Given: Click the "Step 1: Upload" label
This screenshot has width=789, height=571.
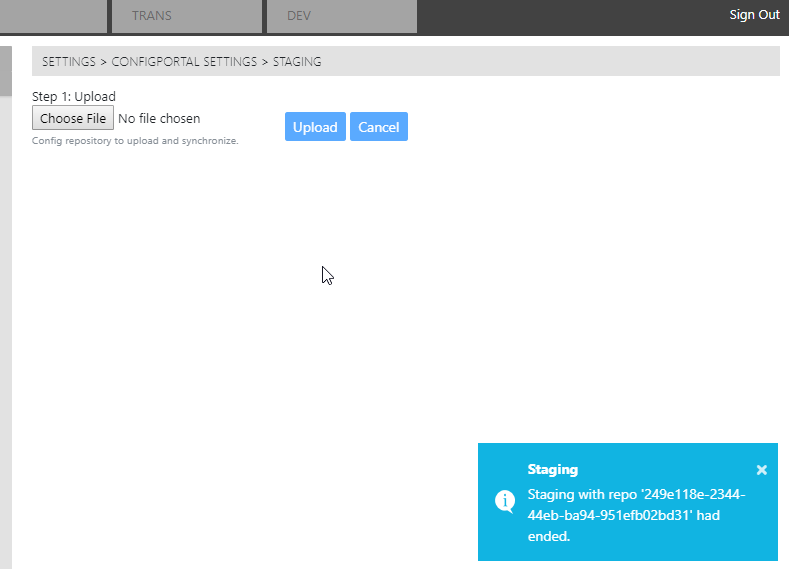Looking at the screenshot, I should coord(74,97).
